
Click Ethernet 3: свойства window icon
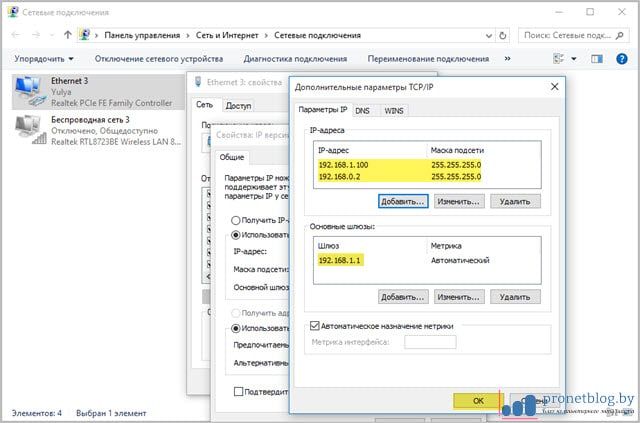point(198,82)
